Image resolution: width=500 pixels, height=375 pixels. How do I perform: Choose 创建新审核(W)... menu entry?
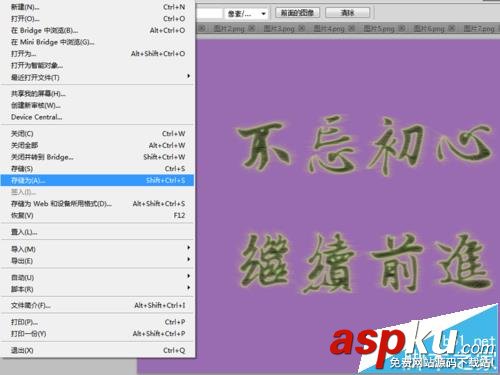click(97, 105)
